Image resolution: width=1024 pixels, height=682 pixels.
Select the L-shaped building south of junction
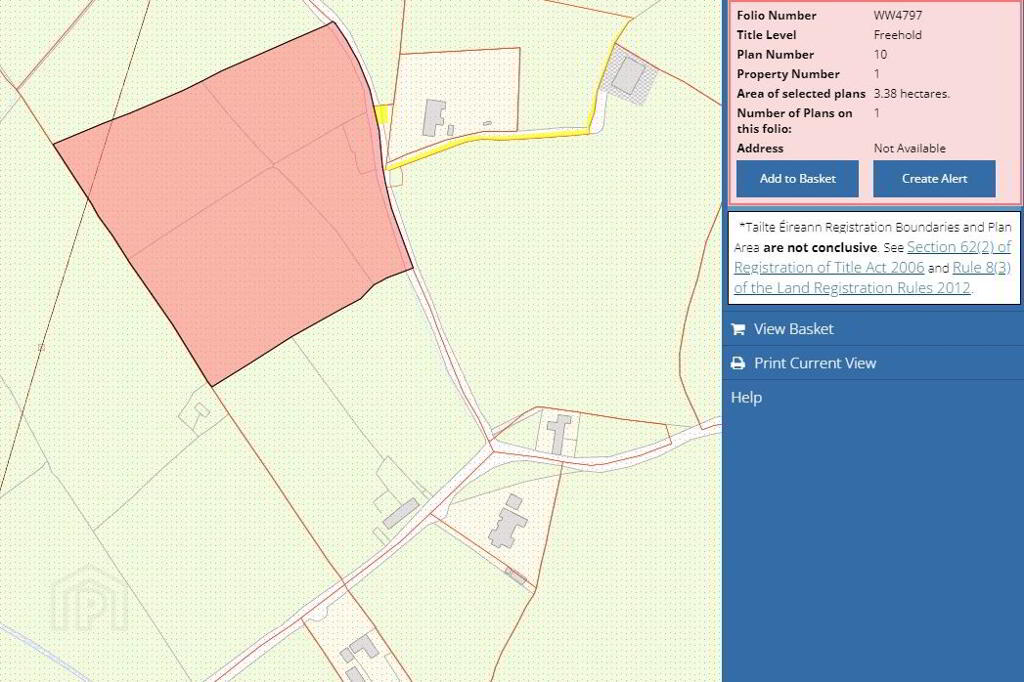pyautogui.click(x=508, y=523)
